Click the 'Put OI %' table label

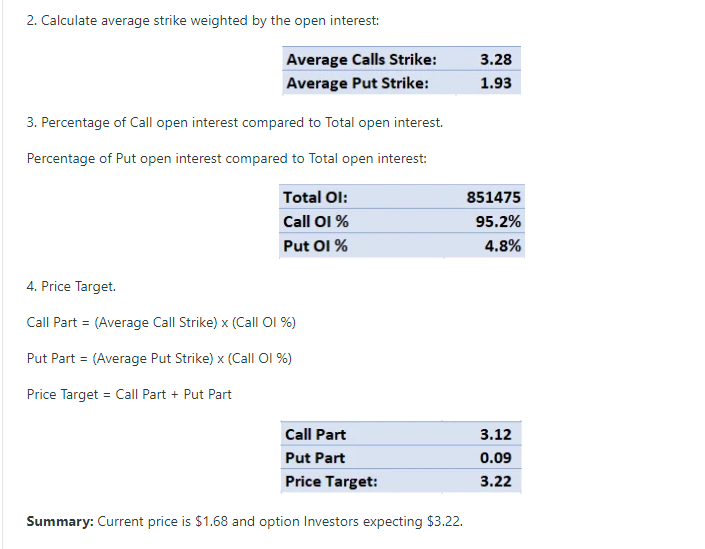pos(316,246)
